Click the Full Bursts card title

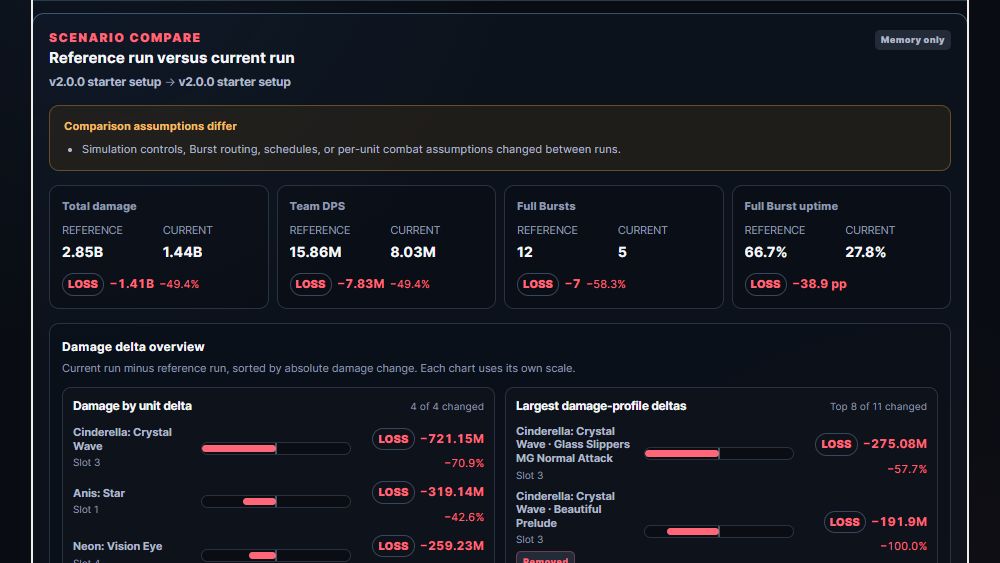coord(546,206)
